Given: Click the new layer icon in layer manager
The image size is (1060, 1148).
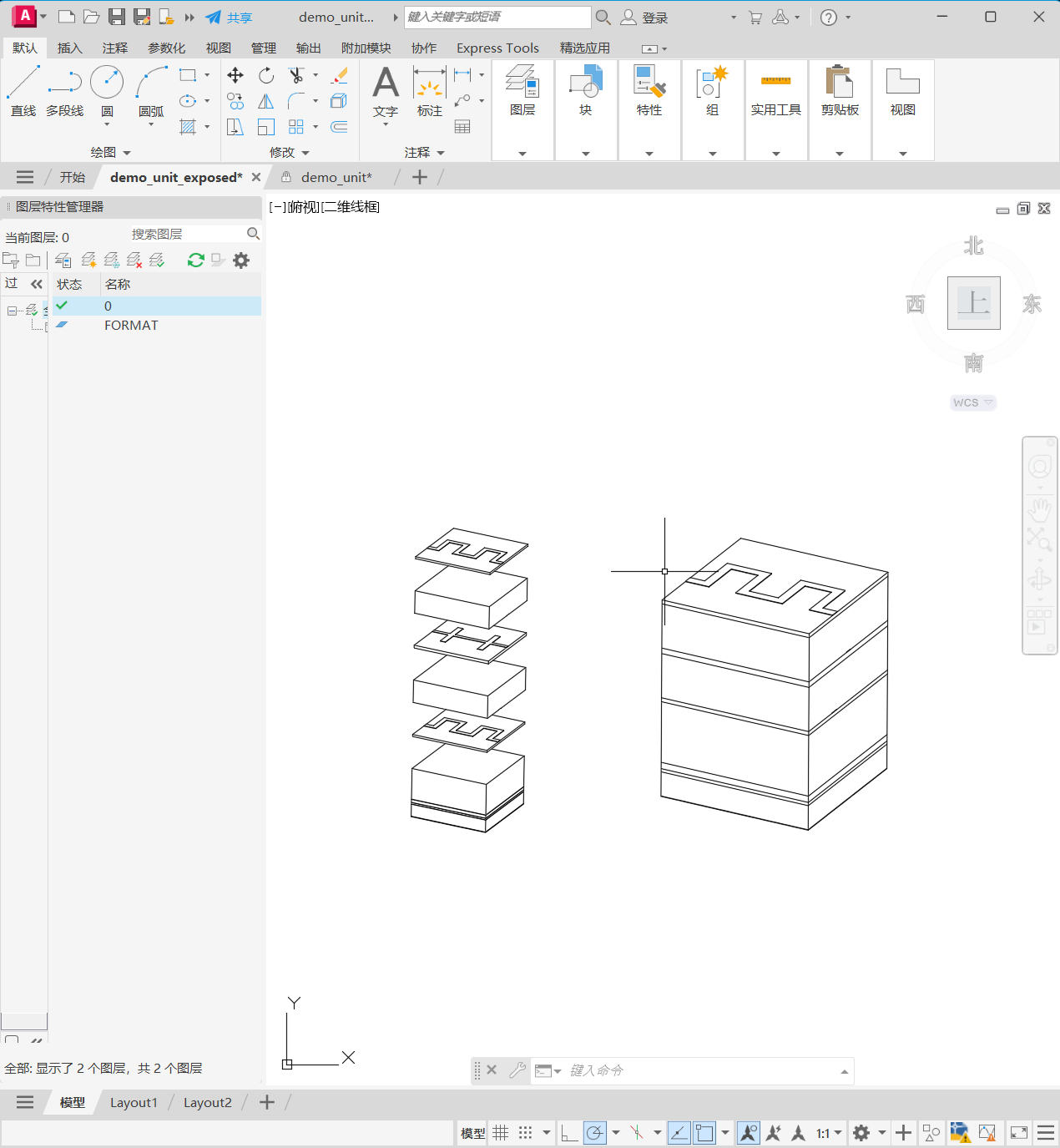Looking at the screenshot, I should pyautogui.click(x=88, y=260).
